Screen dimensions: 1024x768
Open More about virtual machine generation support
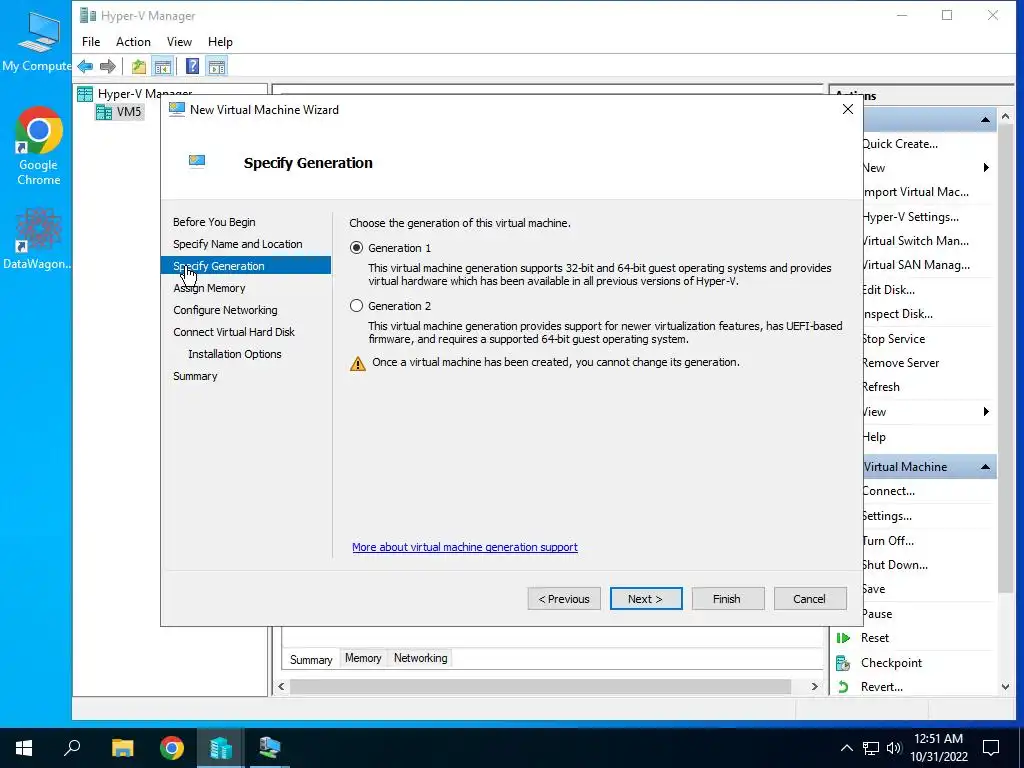[x=464, y=547]
